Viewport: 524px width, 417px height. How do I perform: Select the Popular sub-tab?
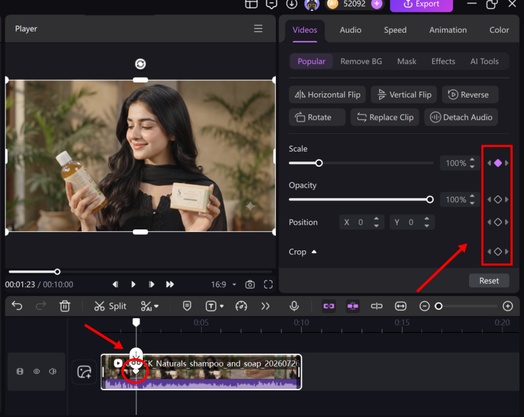click(x=311, y=61)
